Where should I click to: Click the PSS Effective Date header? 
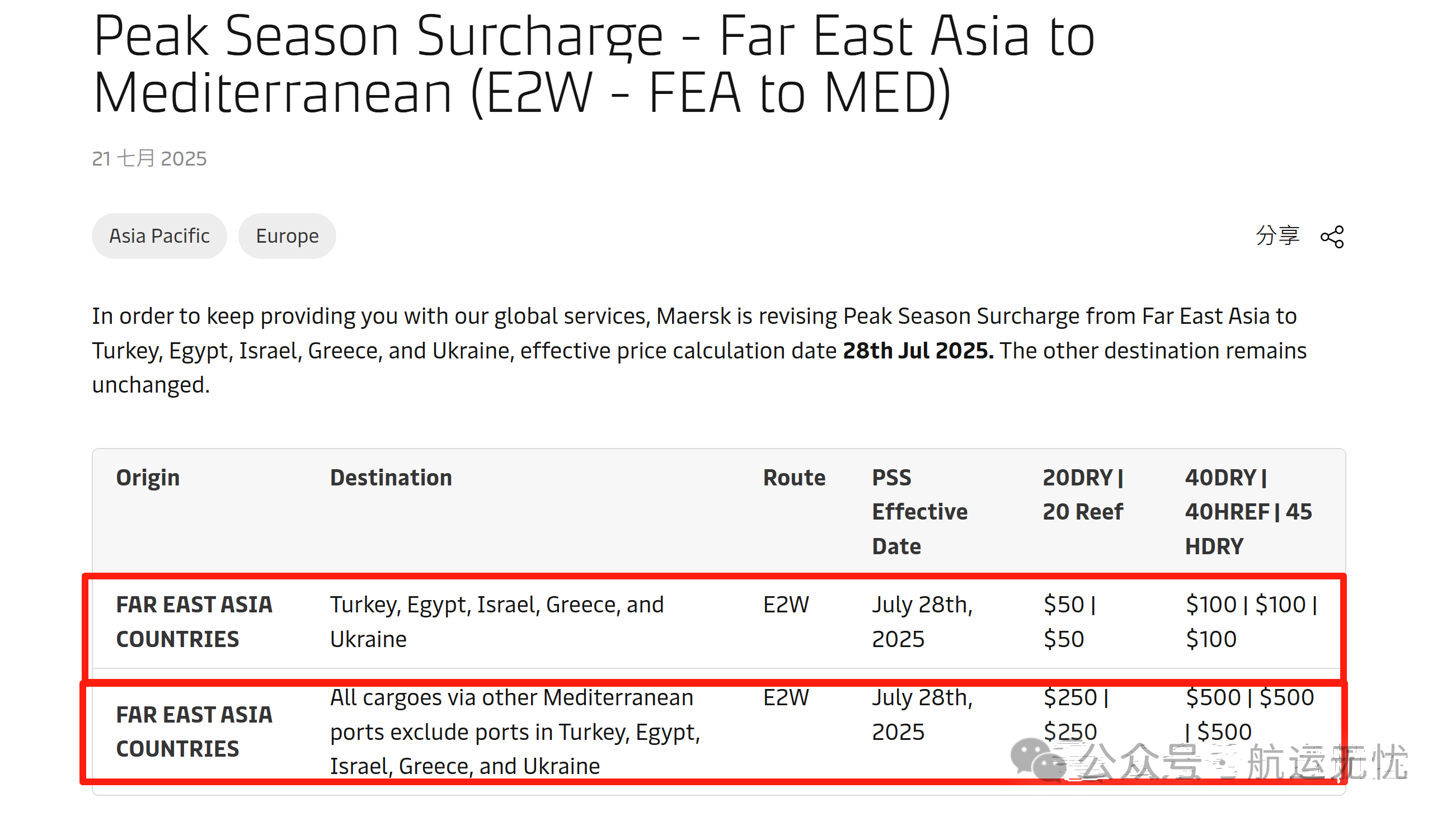pos(919,512)
